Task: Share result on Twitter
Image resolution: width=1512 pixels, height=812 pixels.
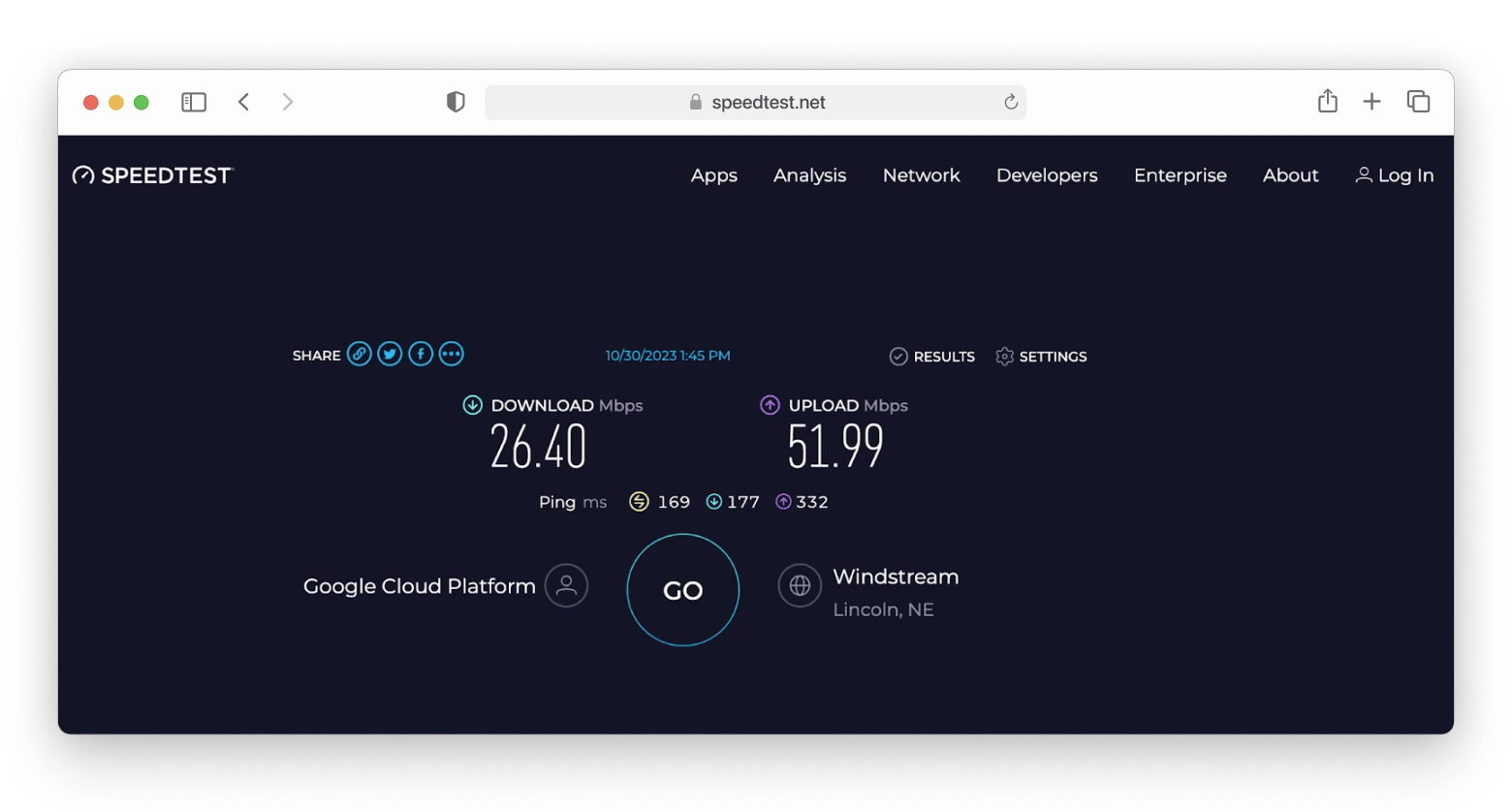Action: (x=390, y=355)
